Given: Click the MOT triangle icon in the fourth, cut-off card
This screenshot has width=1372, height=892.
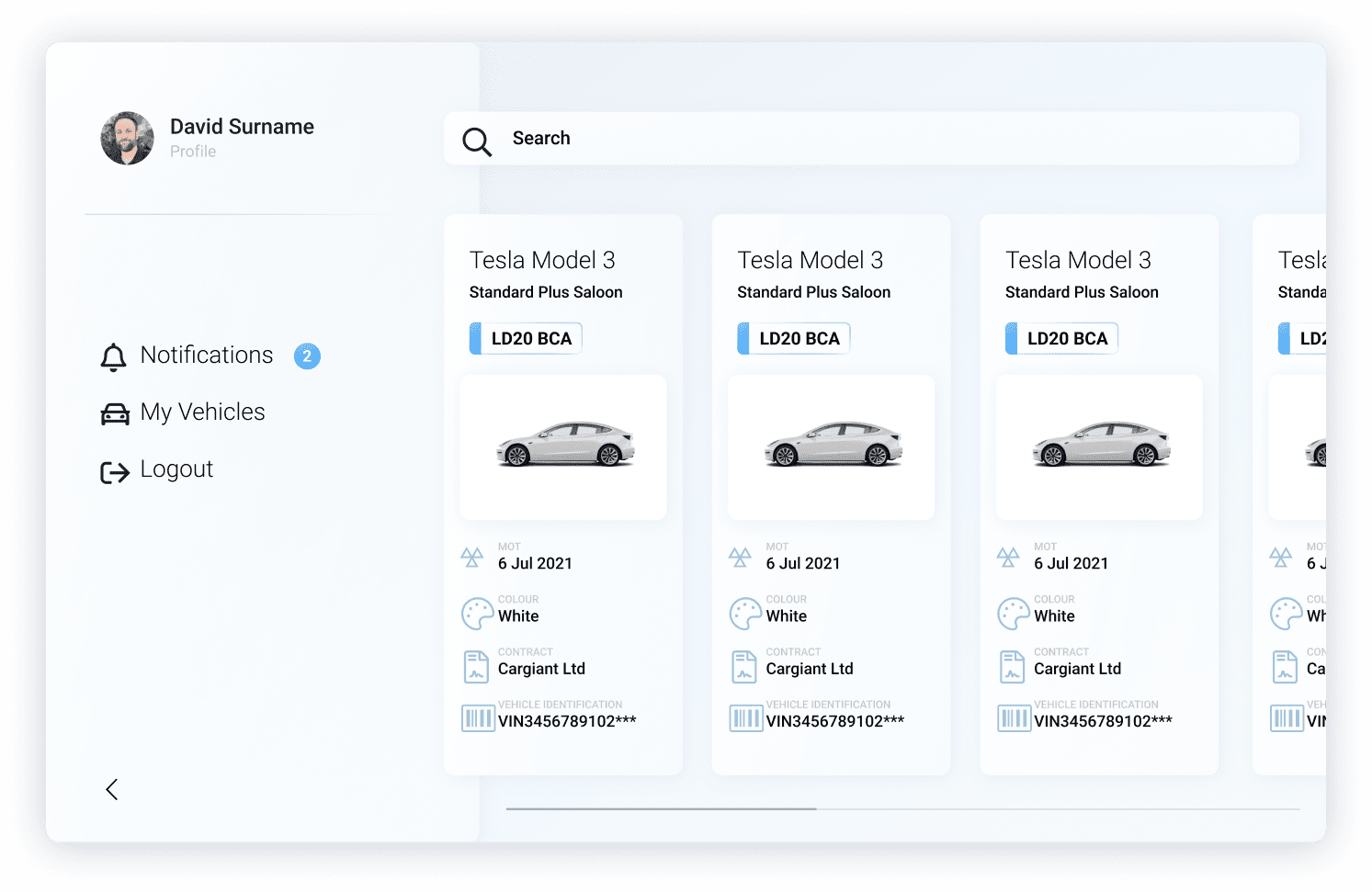Looking at the screenshot, I should point(1281,557).
